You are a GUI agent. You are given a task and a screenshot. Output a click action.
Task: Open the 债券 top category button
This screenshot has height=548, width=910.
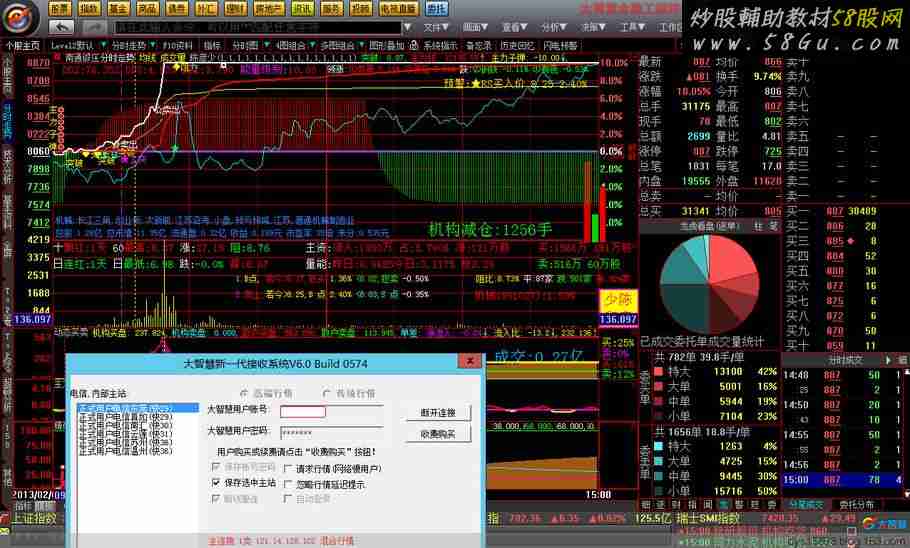(176, 8)
